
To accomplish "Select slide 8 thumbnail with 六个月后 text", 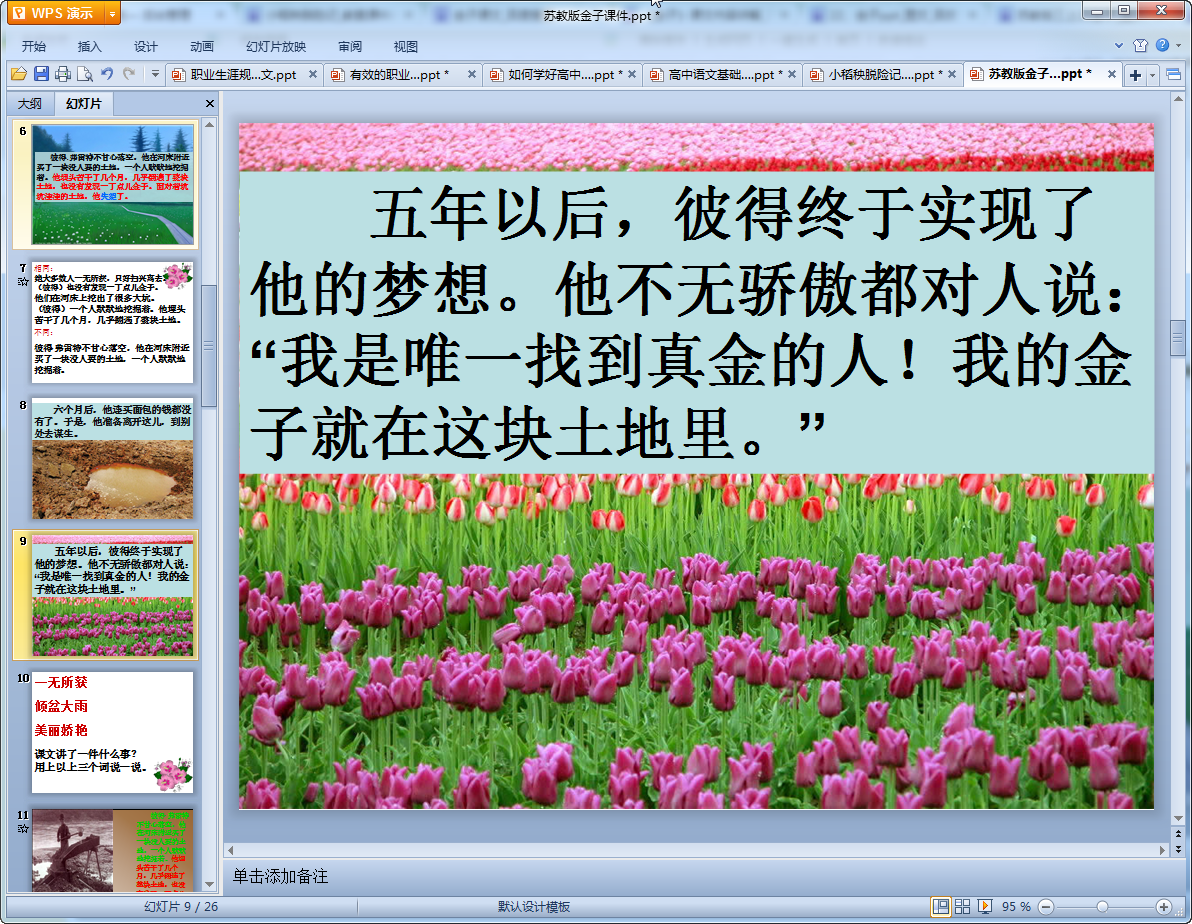I will [x=113, y=459].
